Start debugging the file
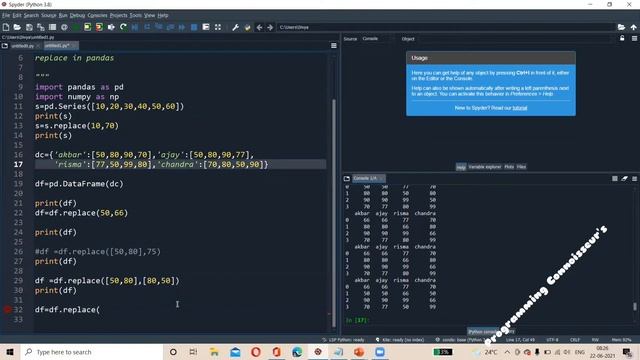This screenshot has height=360, width=640. [x=135, y=27]
